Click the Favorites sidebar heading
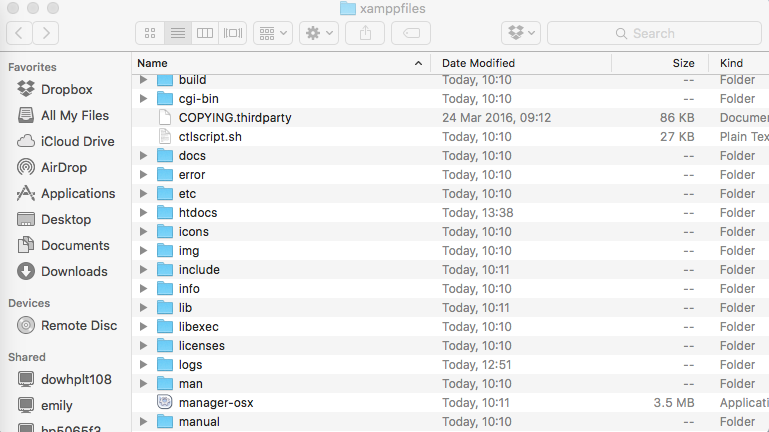The height and width of the screenshot is (432, 769). coord(32,67)
